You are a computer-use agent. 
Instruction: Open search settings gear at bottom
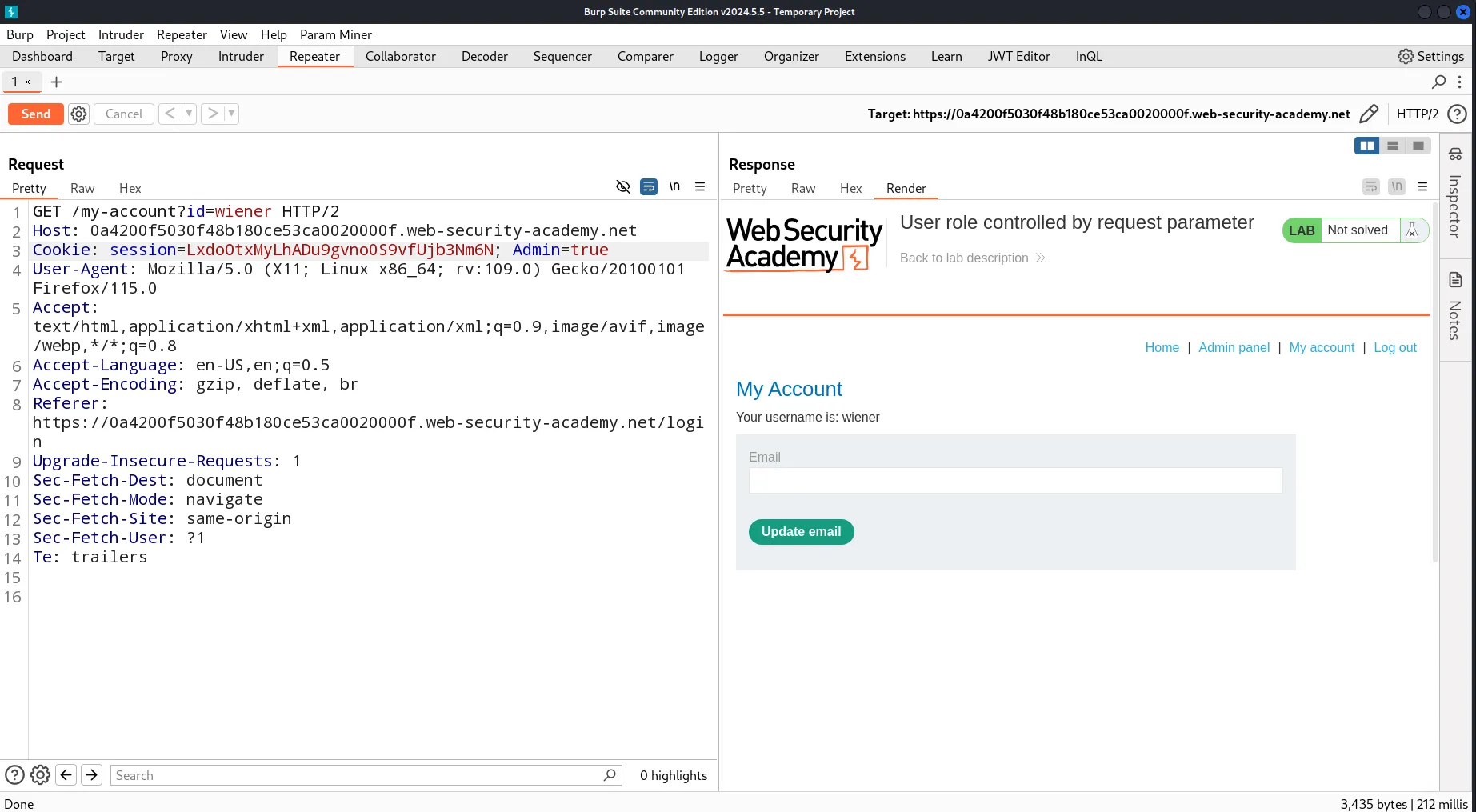coord(40,775)
